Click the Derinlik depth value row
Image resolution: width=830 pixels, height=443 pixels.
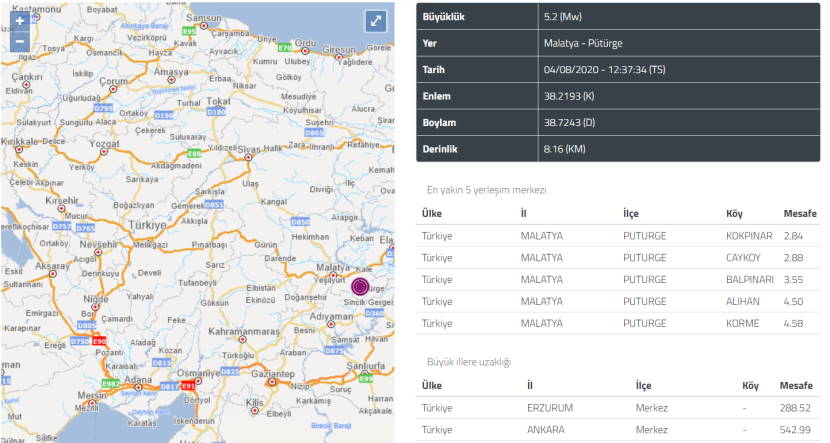point(618,148)
